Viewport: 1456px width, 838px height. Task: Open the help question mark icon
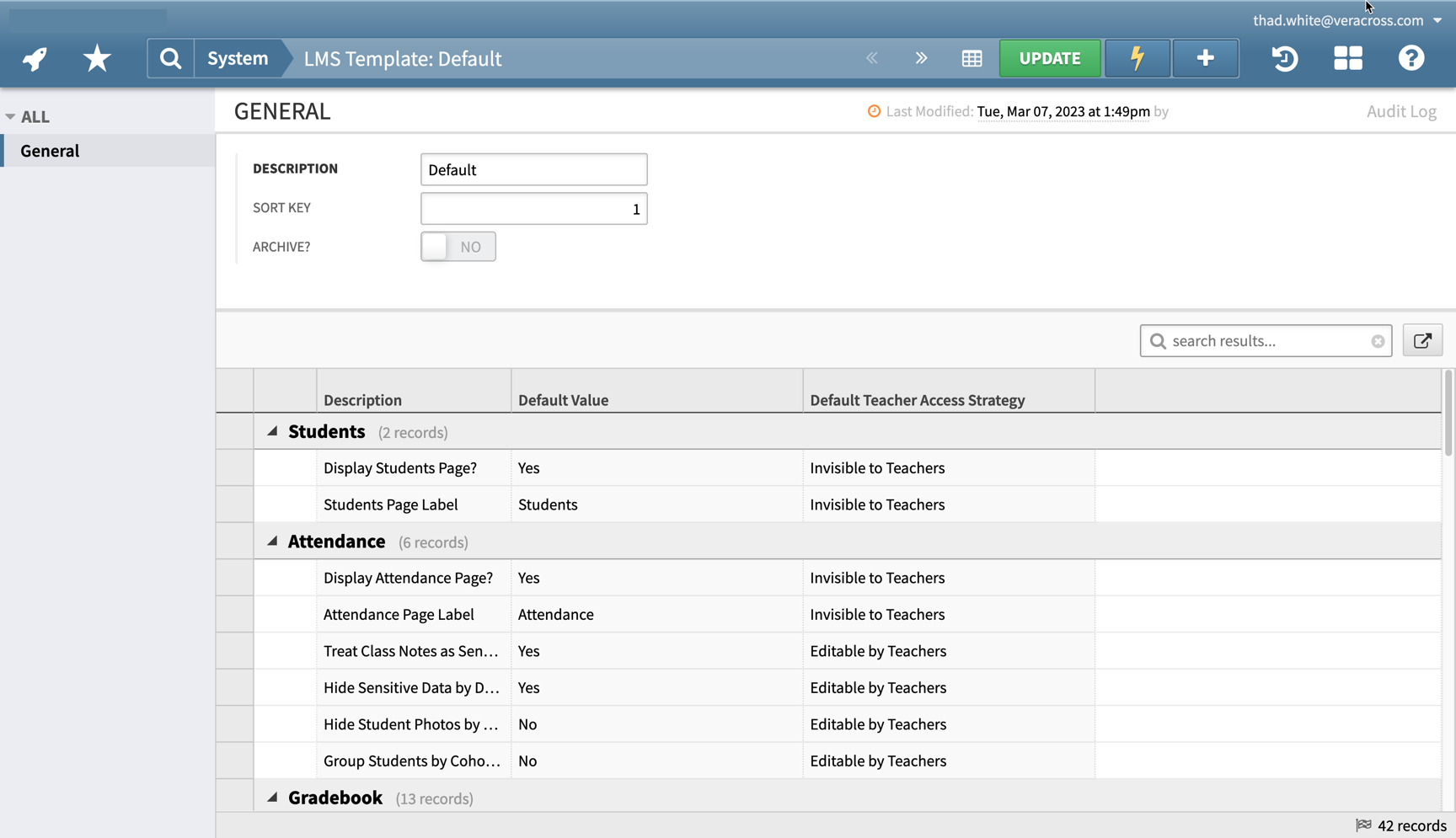point(1411,58)
